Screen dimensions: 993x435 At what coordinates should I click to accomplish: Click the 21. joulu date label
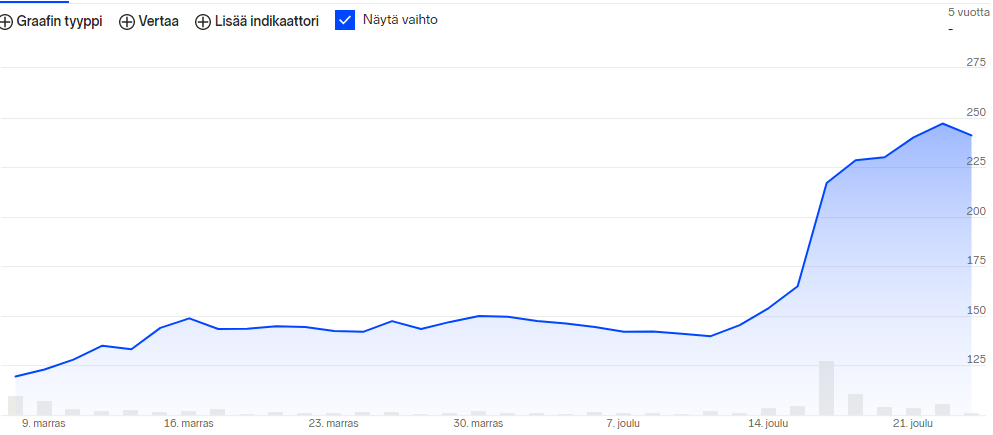[x=913, y=424]
